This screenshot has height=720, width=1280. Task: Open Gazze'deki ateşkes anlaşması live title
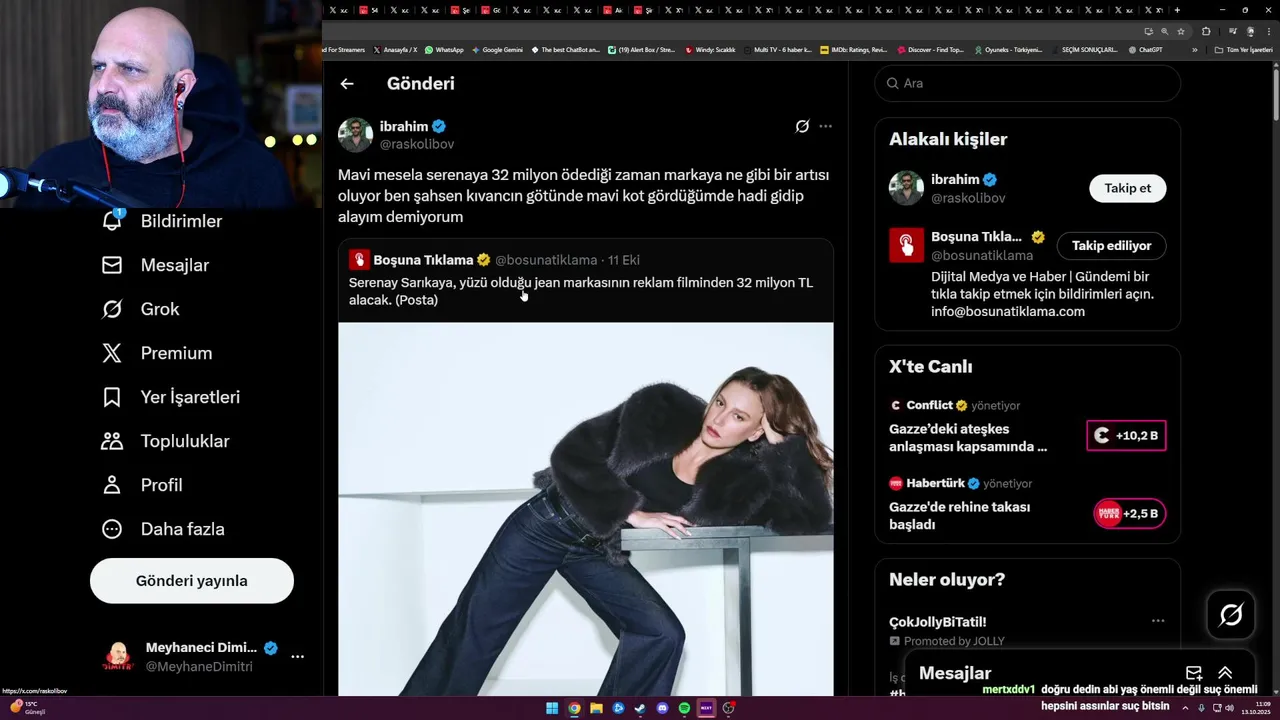(968, 438)
